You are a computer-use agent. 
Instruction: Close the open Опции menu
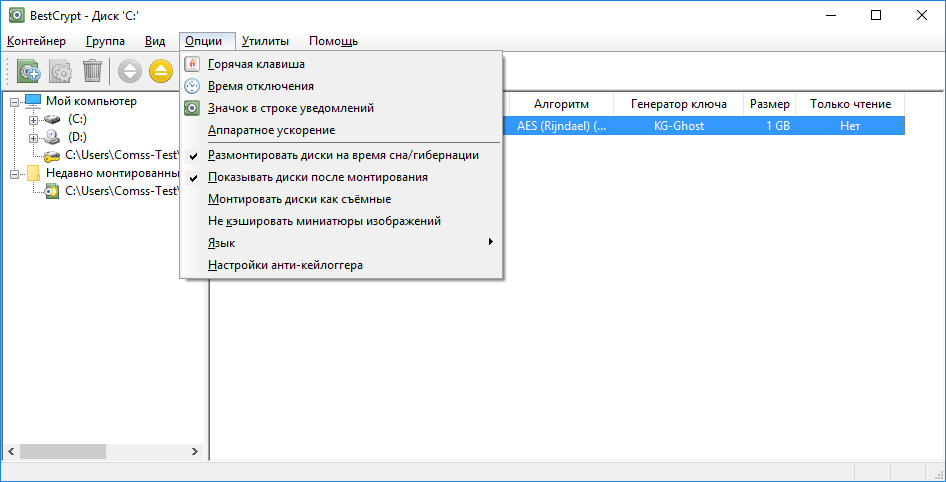pyautogui.click(x=208, y=42)
